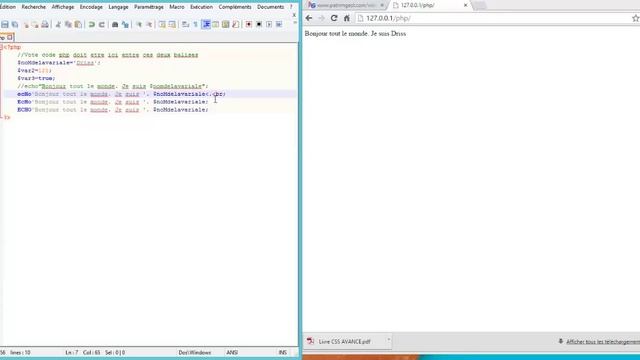
Task: Open the Exécution menu
Action: [202, 7]
